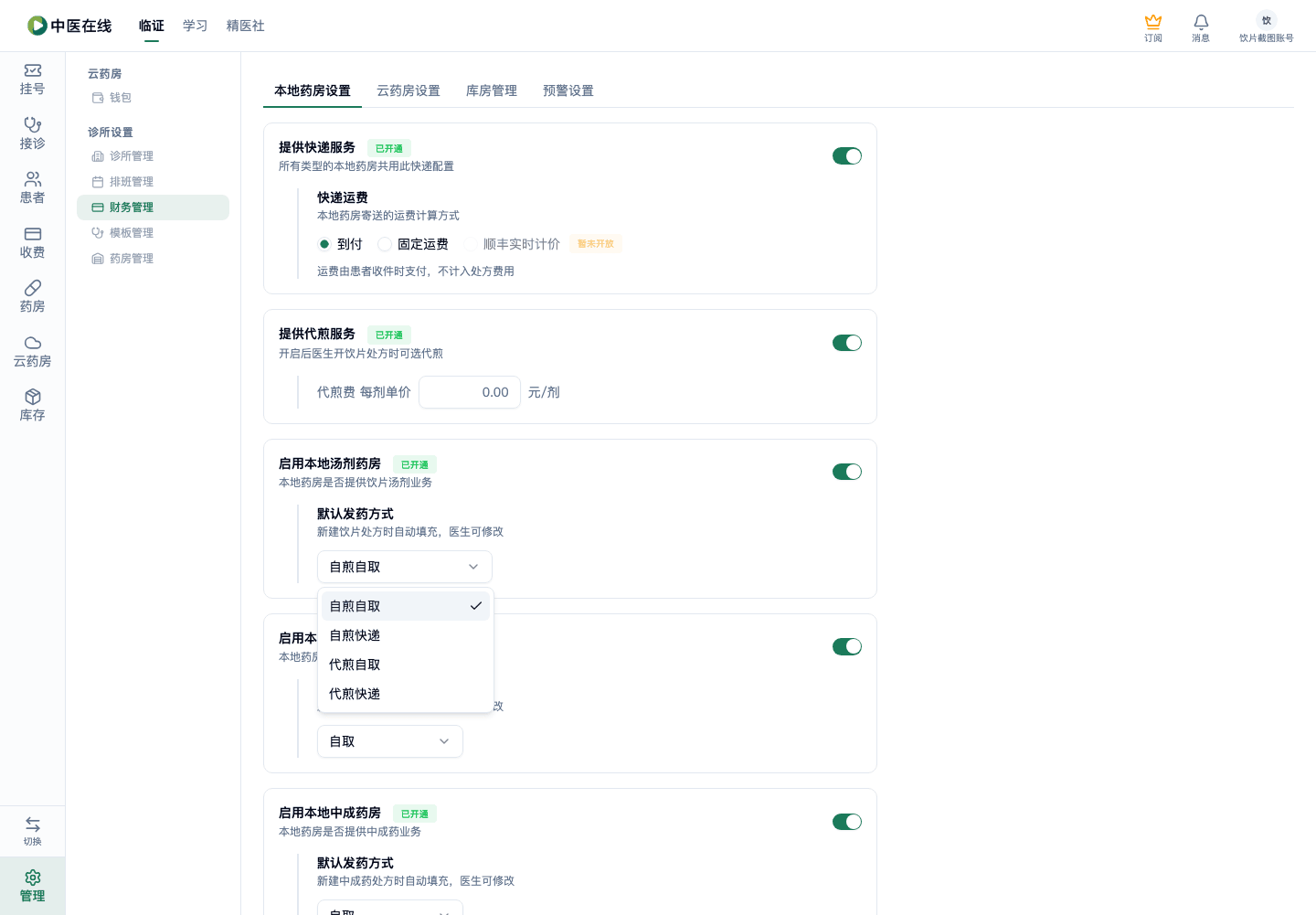This screenshot has height=915, width=1316.
Task: Select the 到付 radio option
Action: click(x=324, y=244)
